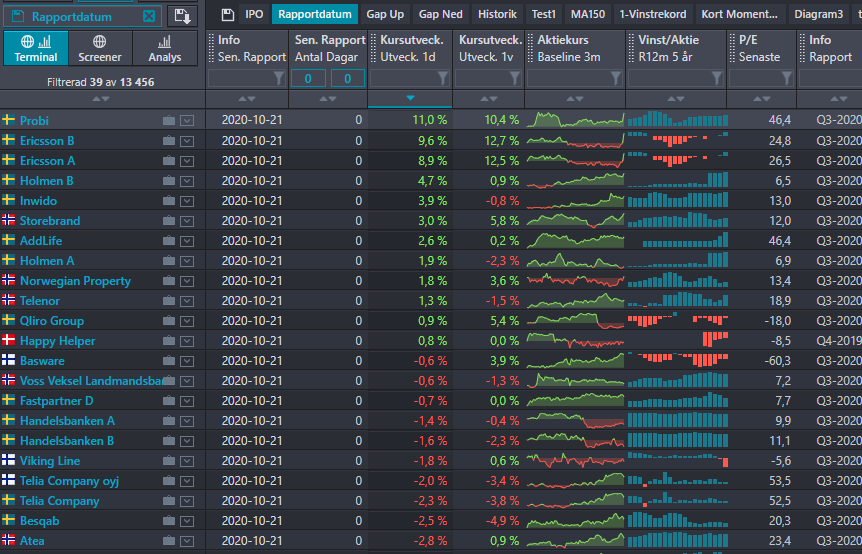Image resolution: width=862 pixels, height=554 pixels.
Task: Click briefcase icon for Fastpartner D
Action: click(x=169, y=401)
